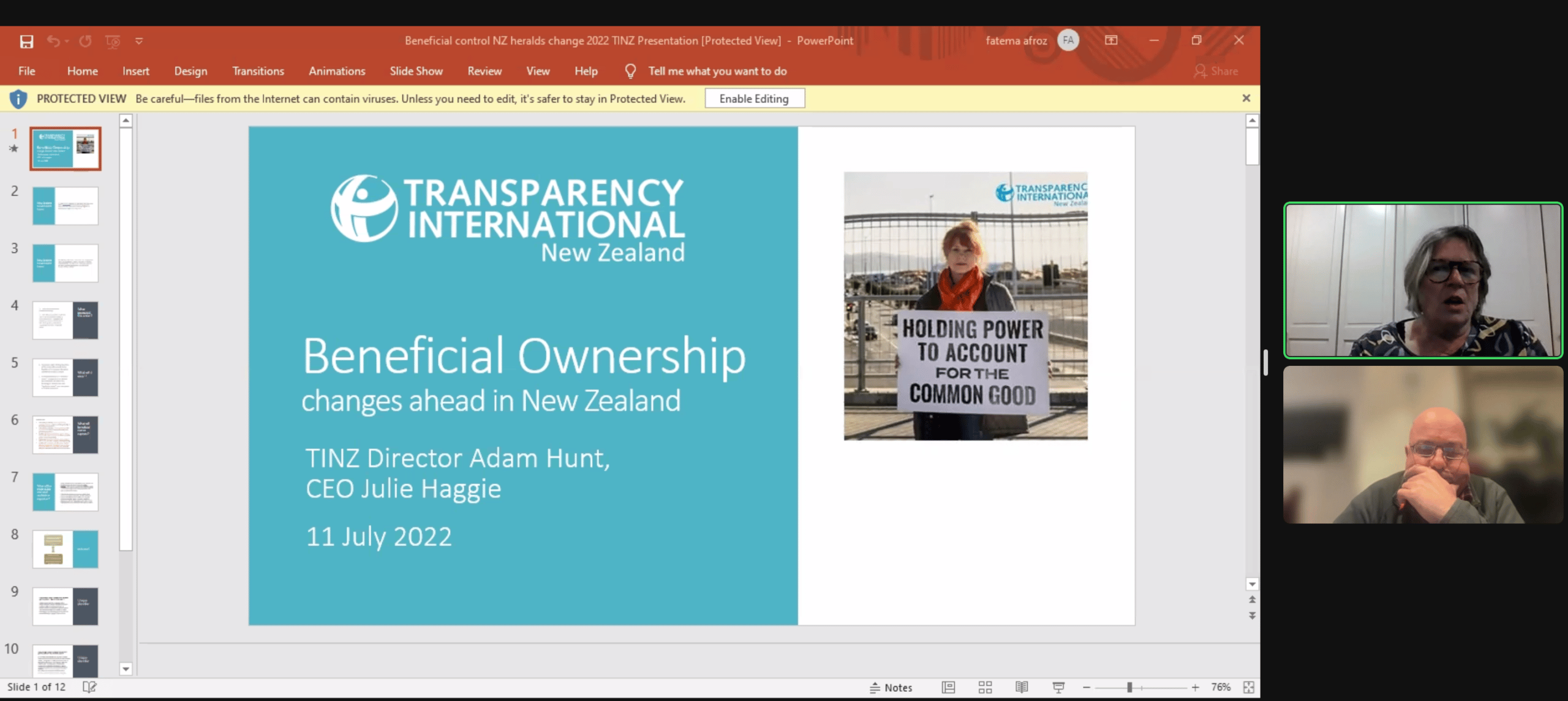Select slide 3 thumbnail

[x=66, y=263]
